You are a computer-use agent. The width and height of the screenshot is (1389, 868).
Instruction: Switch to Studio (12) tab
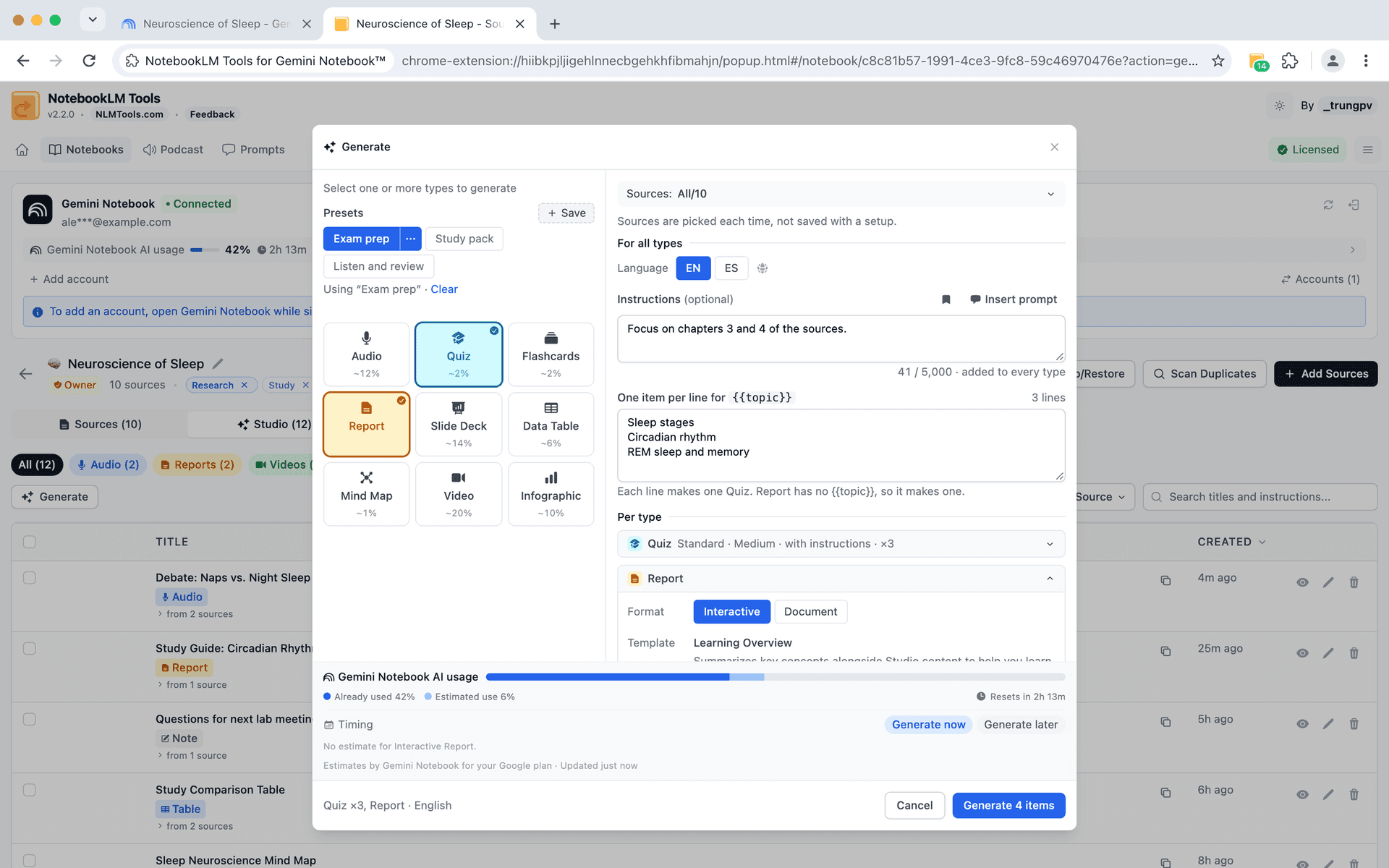tap(274, 425)
